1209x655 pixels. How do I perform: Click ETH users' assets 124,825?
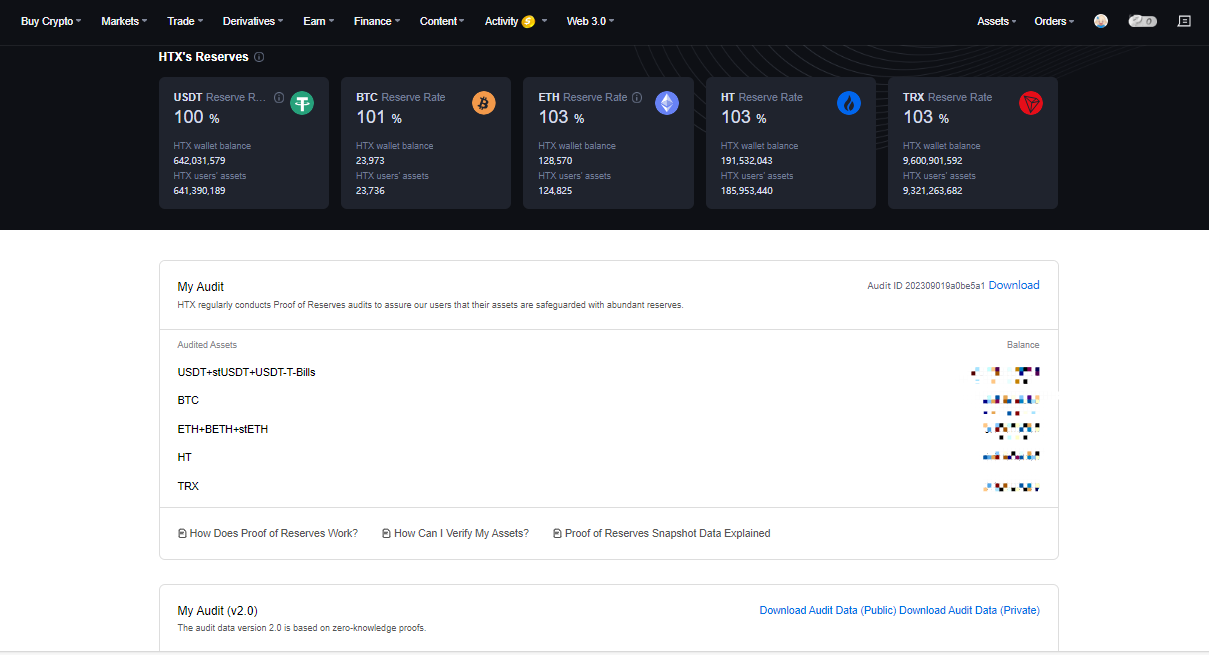[555, 190]
